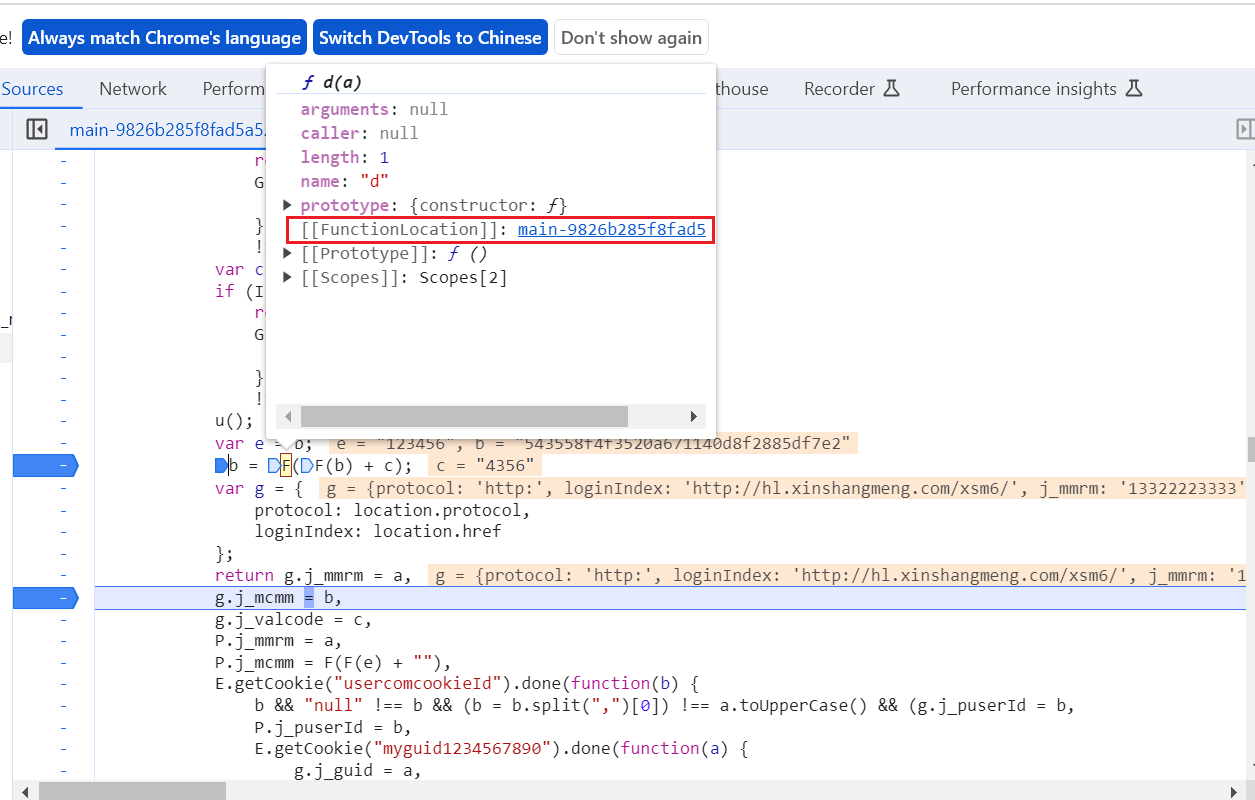Image resolution: width=1255 pixels, height=800 pixels.
Task: Click the popup scrollbar's right arrow
Action: tap(694, 416)
